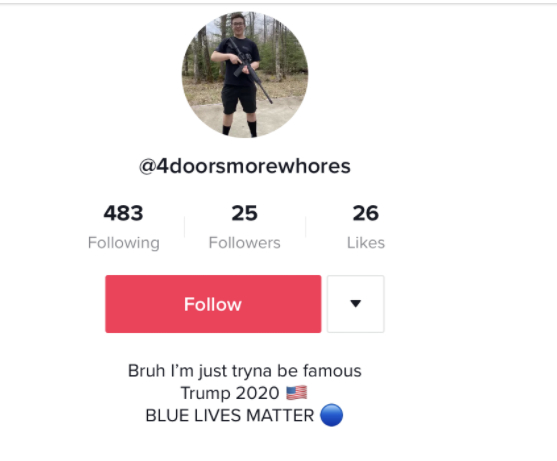Click the blue circle emoji in bio
The image size is (557, 461).
click(x=331, y=415)
